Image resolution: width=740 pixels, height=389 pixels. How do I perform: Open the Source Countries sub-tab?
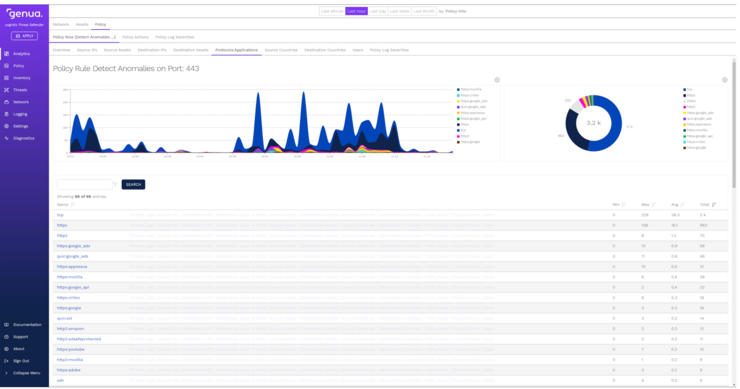coord(281,50)
